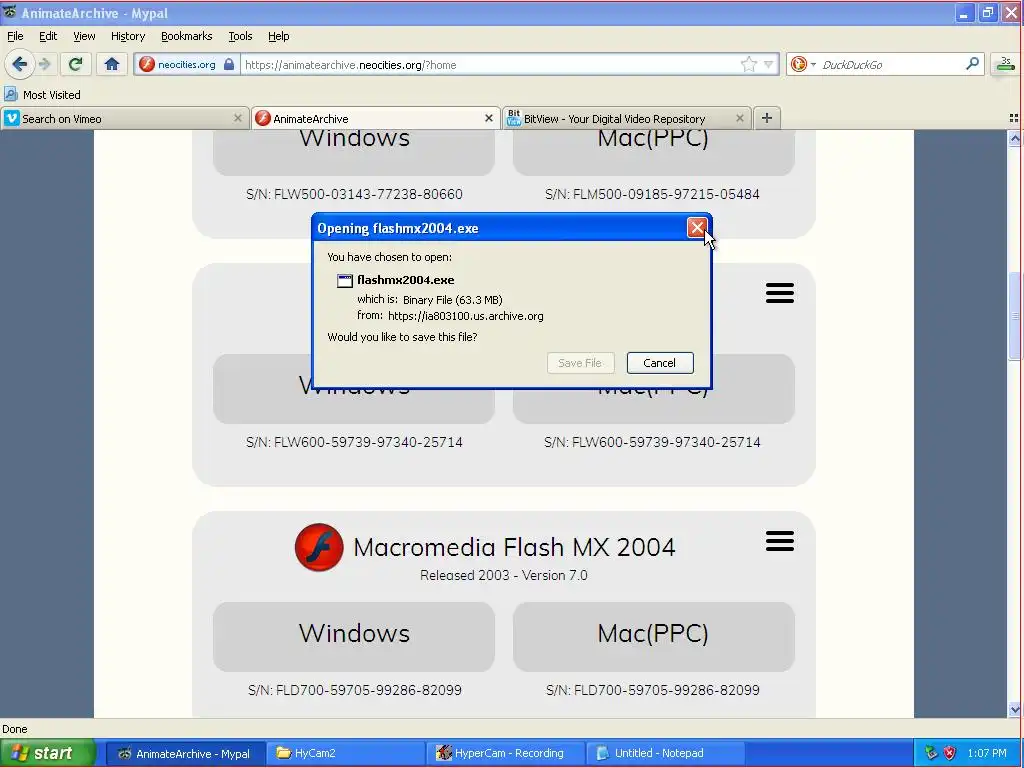This screenshot has width=1024, height=768.
Task: Click serial FLW500-03143-77238-80660 text
Action: click(x=354, y=194)
